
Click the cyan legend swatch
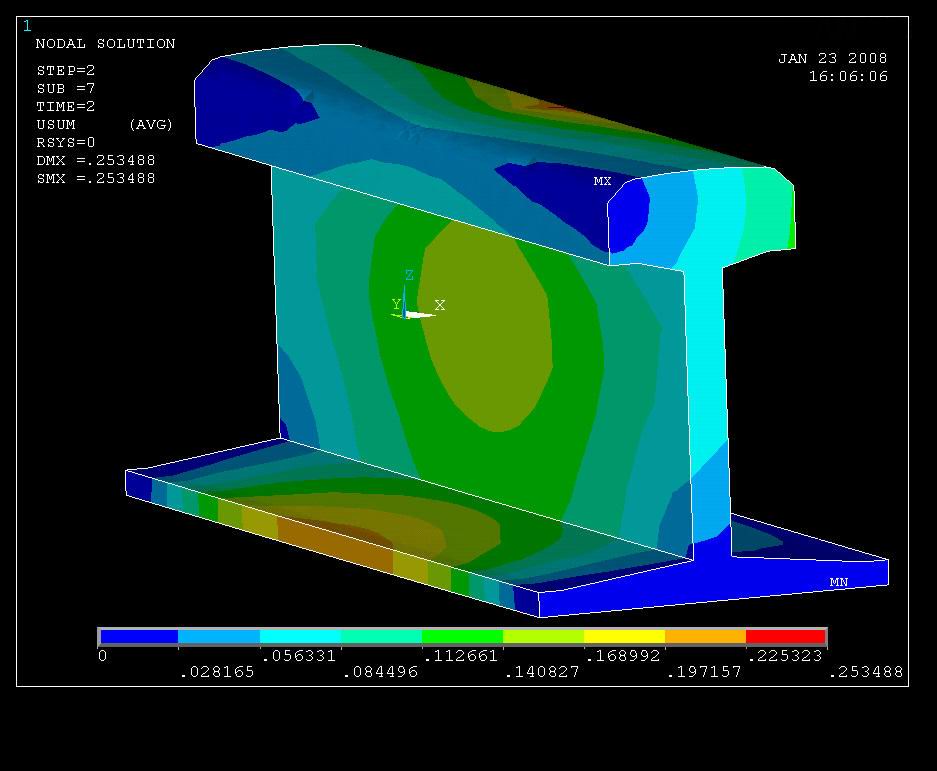[301, 637]
